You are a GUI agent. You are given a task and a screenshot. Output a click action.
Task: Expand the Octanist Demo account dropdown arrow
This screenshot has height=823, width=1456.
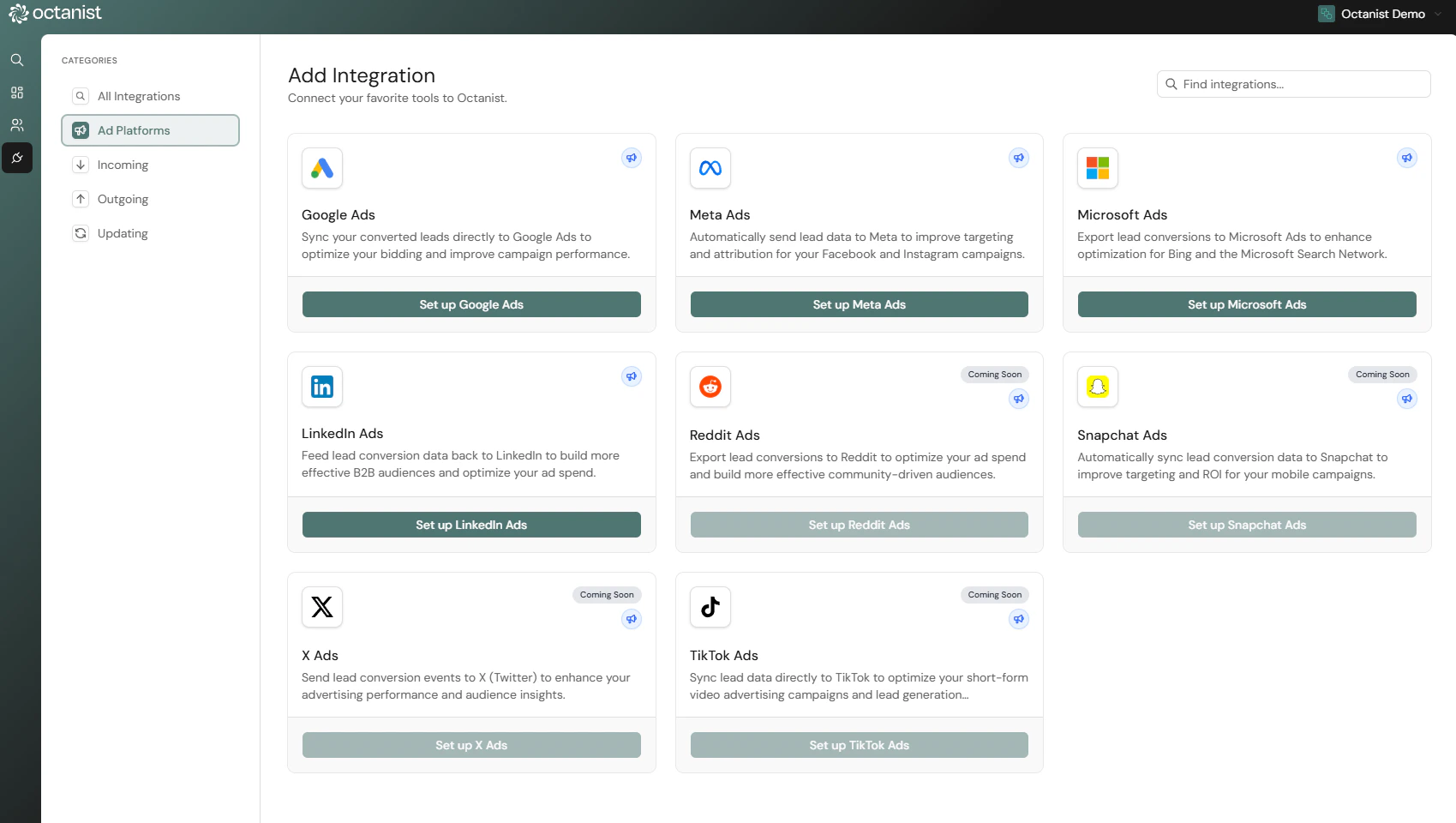point(1438,14)
